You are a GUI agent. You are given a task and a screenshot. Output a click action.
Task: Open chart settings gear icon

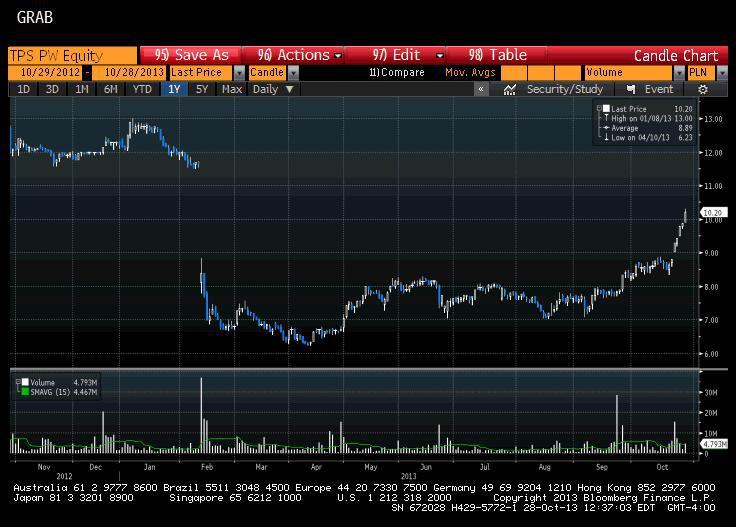[702, 89]
